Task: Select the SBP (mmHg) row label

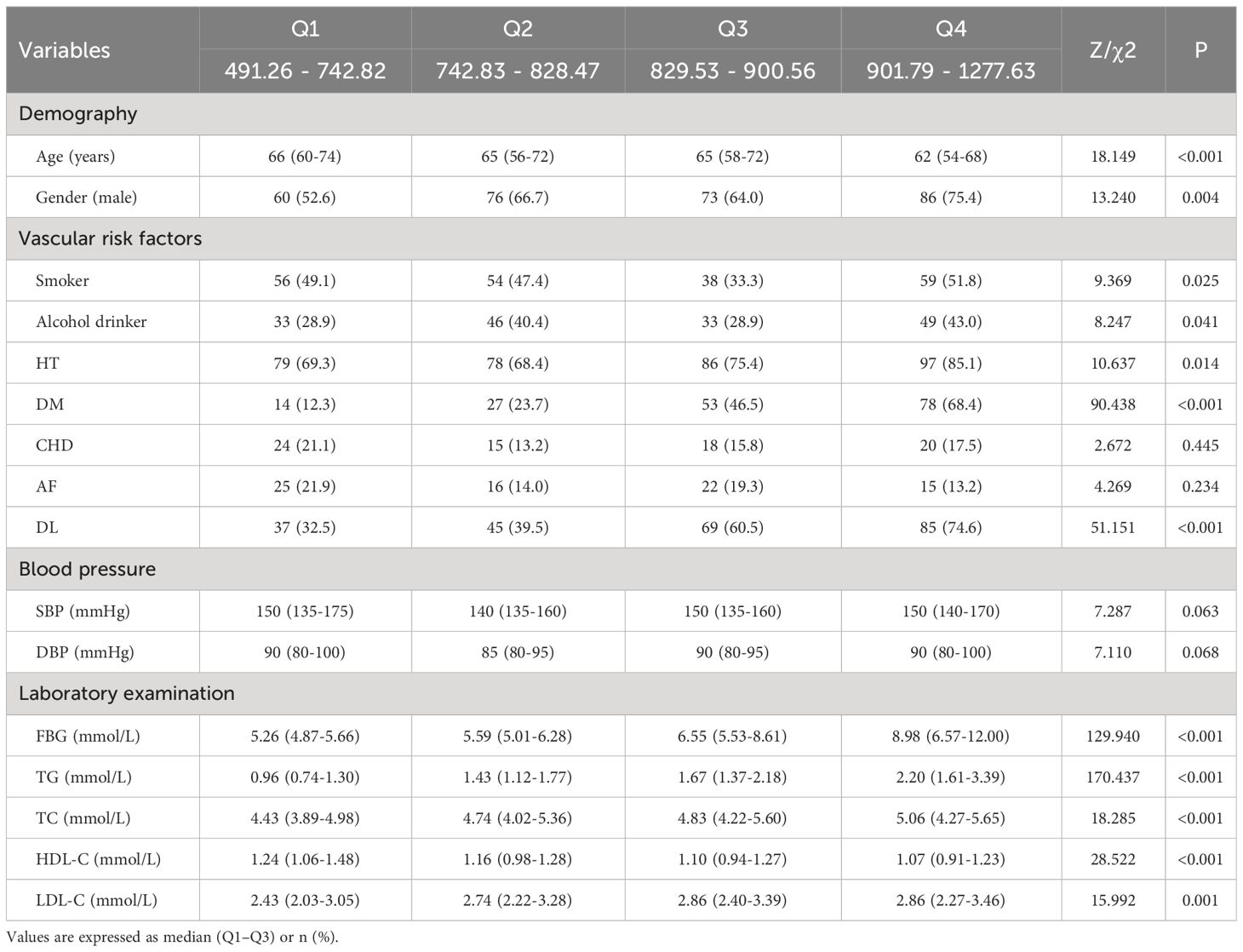Action: coord(83,611)
